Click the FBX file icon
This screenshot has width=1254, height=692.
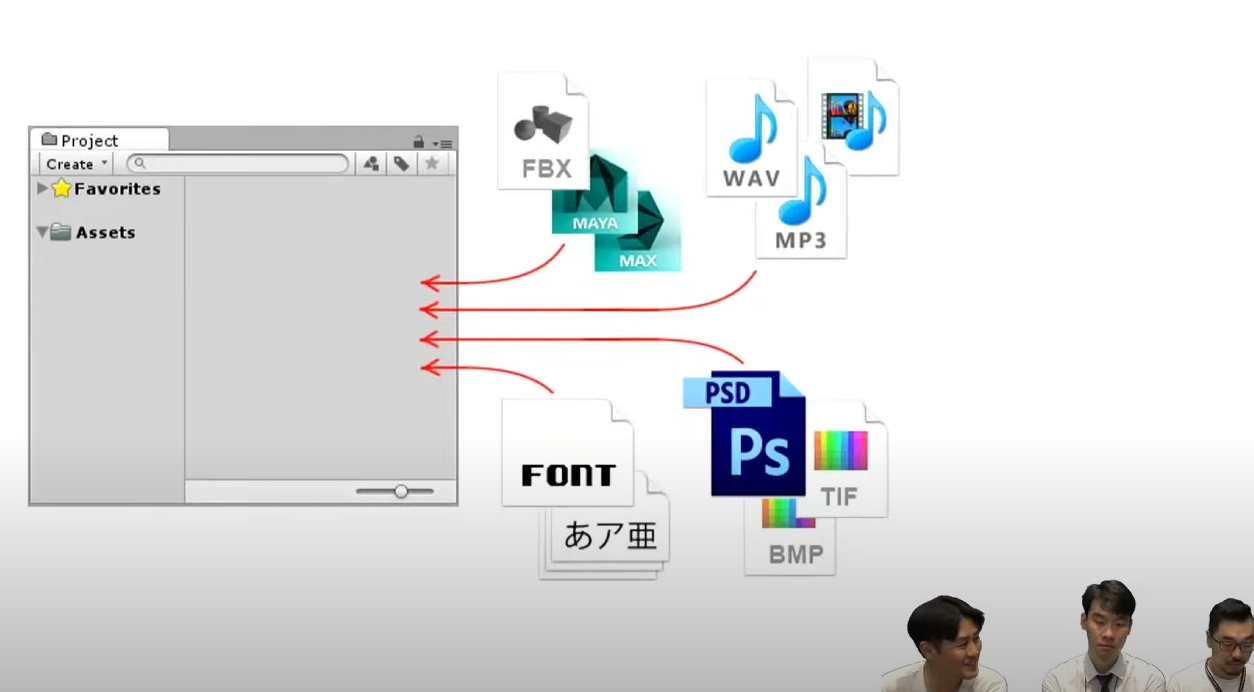[x=543, y=130]
